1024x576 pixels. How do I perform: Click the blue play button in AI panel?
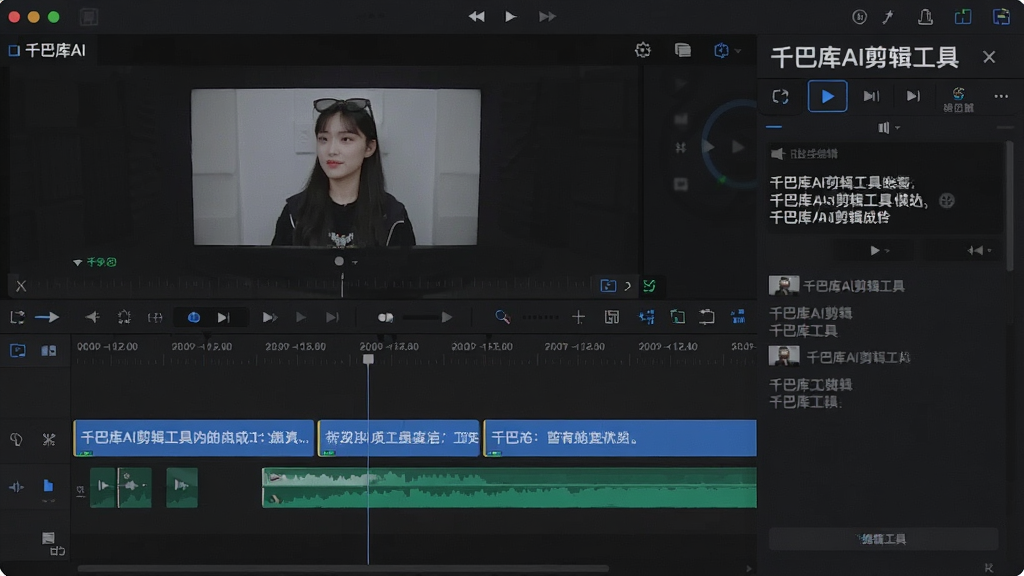(x=827, y=97)
